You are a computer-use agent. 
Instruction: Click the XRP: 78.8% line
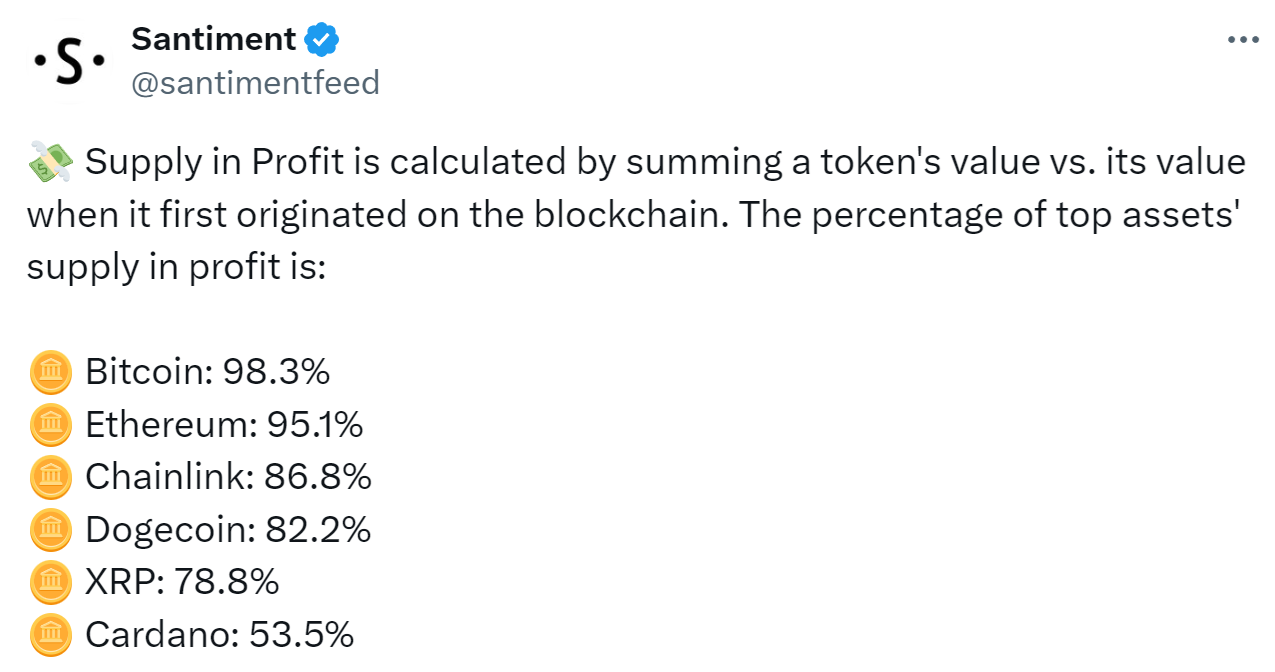coord(182,581)
